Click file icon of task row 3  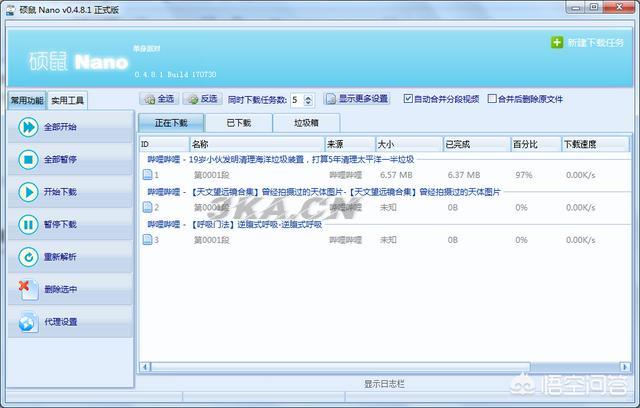point(147,239)
